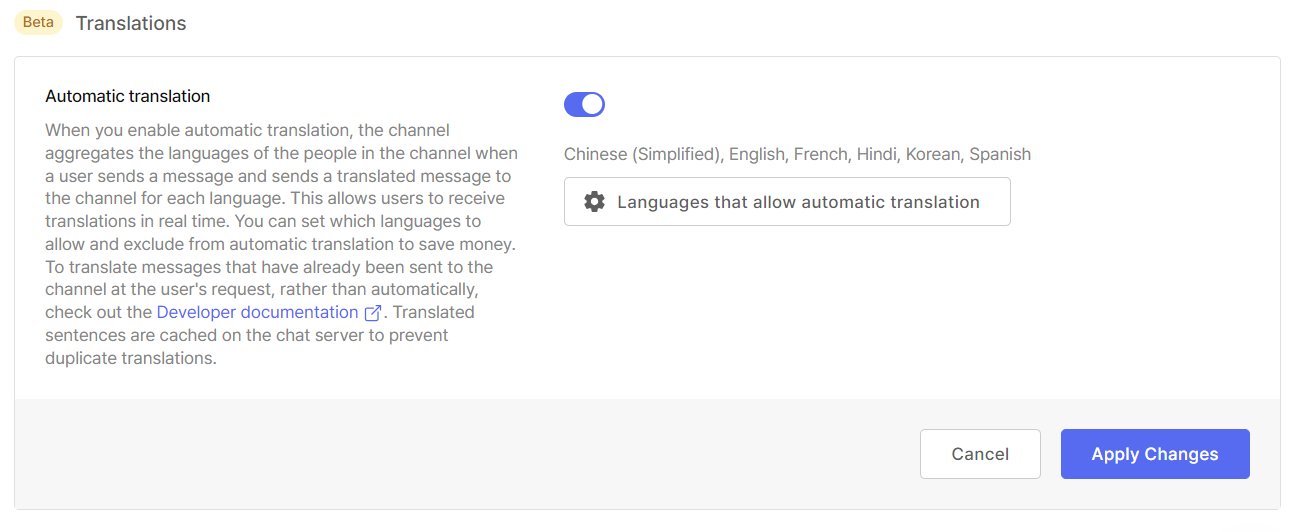Click the automatic translation description paragraph

[282, 244]
